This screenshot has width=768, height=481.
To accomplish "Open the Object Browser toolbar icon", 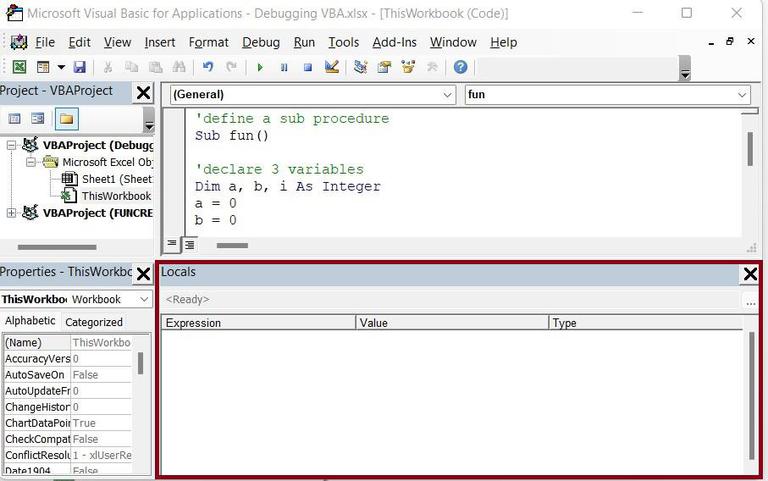I will [408, 67].
